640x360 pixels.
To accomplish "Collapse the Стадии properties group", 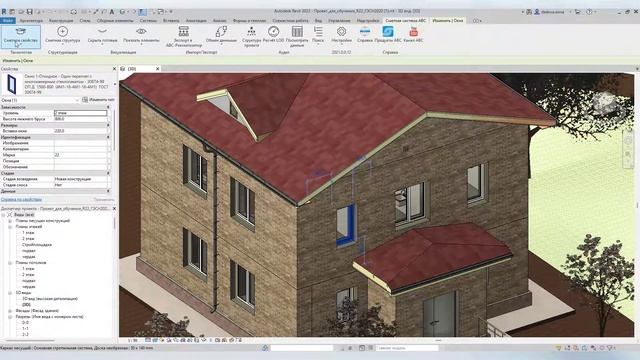I will 108,173.
